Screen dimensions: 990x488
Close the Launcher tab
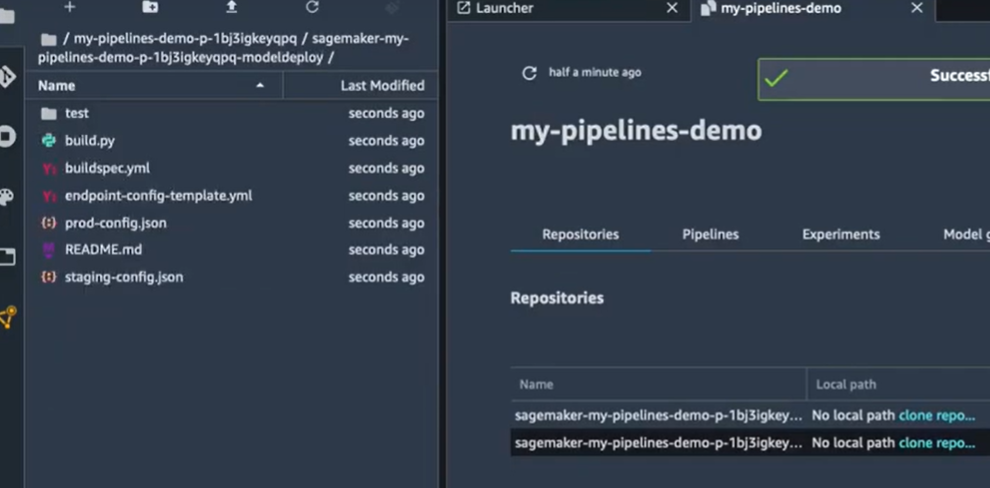click(x=672, y=8)
